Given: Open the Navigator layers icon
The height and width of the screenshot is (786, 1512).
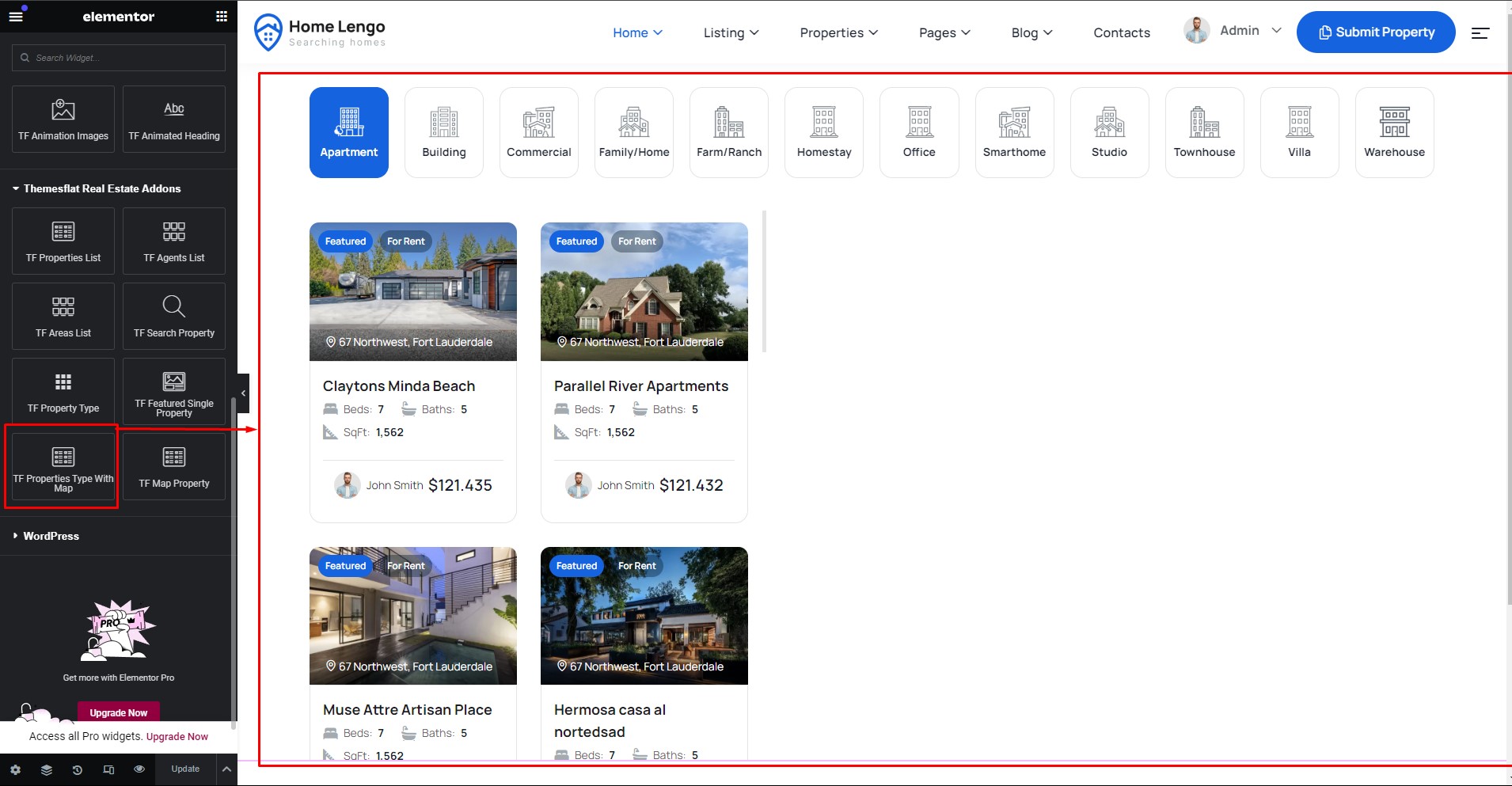Looking at the screenshot, I should pos(47,769).
